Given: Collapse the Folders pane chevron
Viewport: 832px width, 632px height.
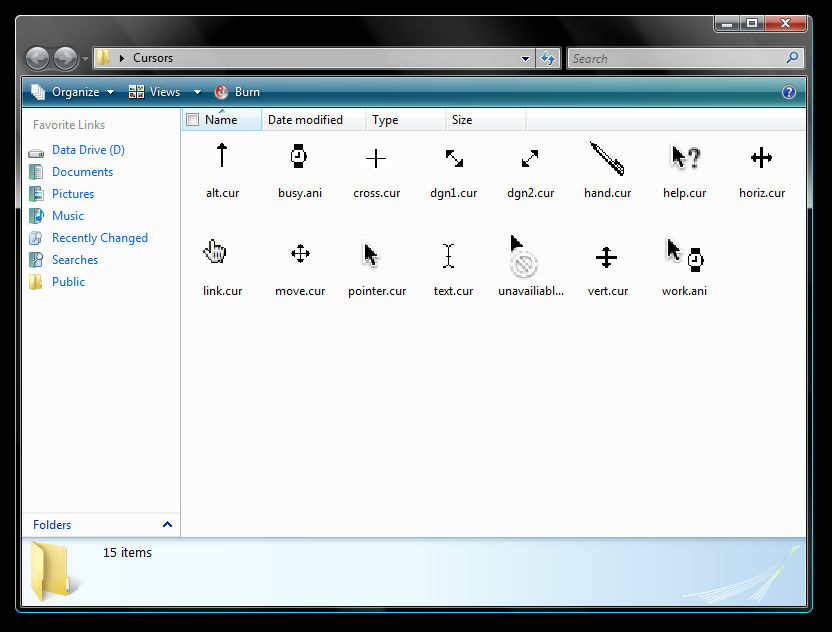Looking at the screenshot, I should click(x=167, y=524).
